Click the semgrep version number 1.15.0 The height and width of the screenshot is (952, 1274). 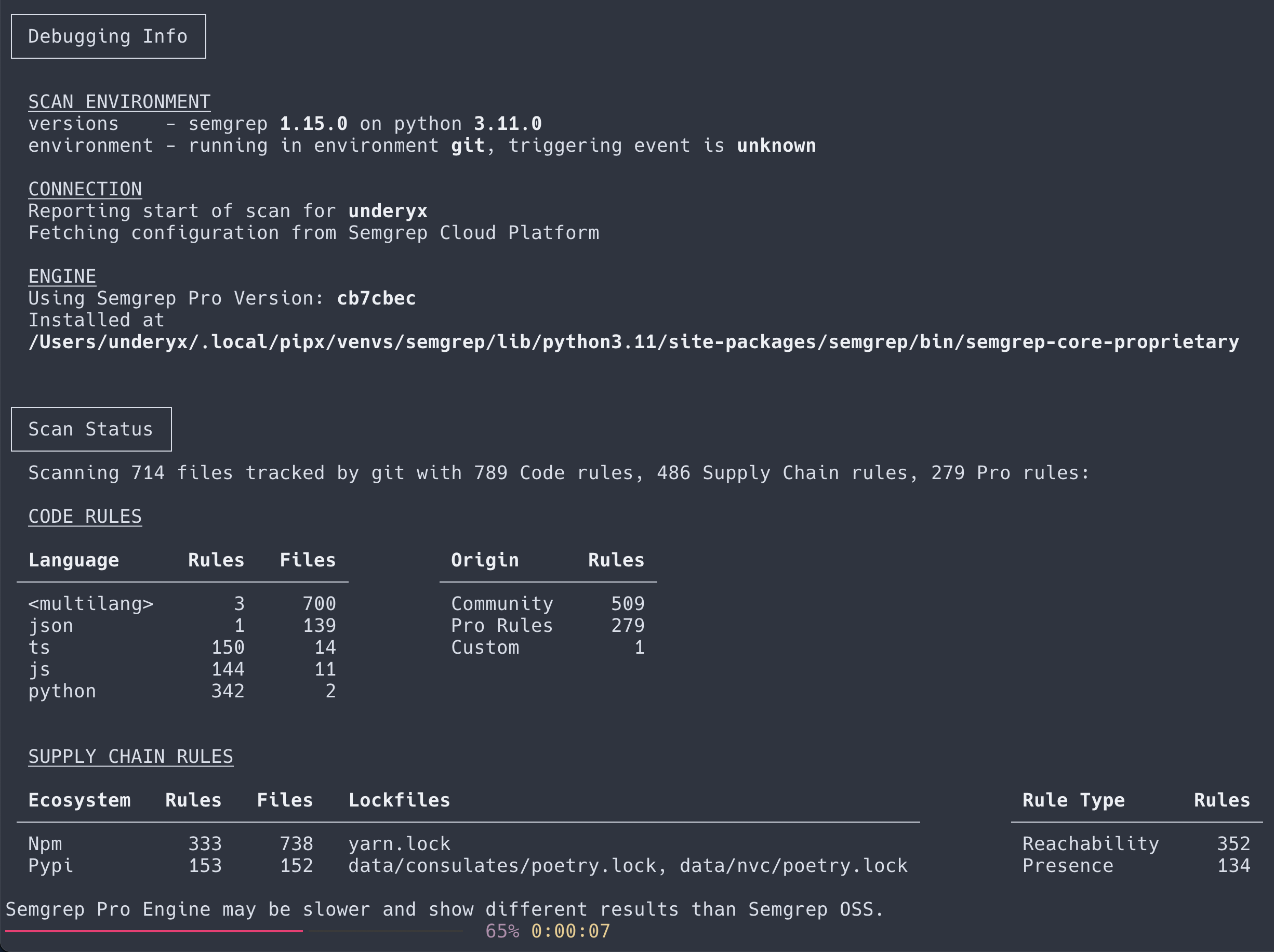click(x=313, y=123)
